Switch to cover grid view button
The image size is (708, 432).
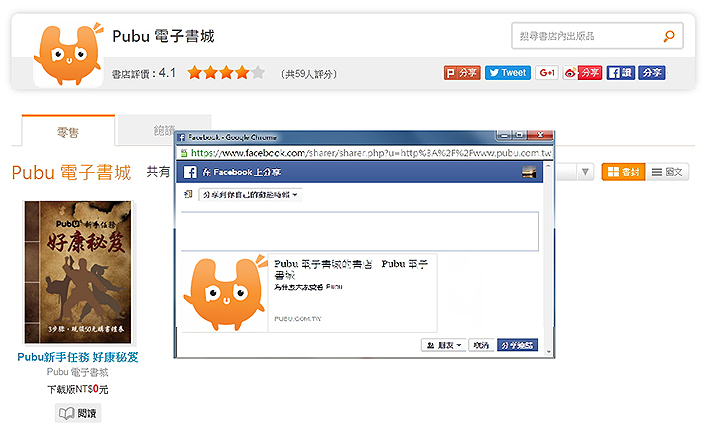click(x=623, y=172)
